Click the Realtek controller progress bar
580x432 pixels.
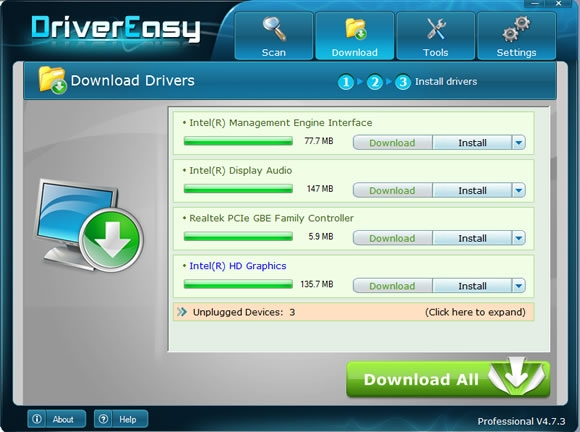[238, 236]
